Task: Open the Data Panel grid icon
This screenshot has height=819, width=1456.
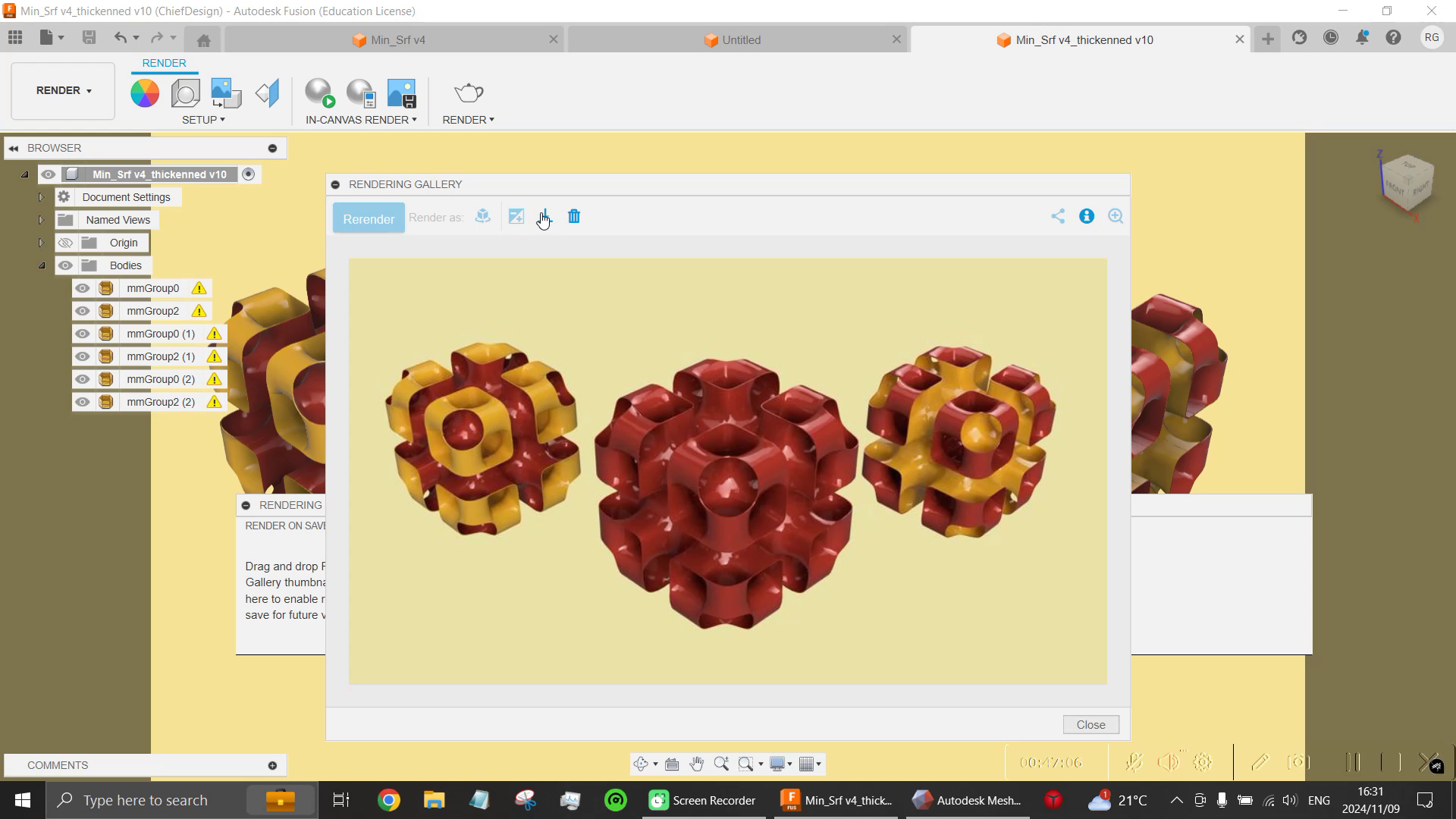Action: pyautogui.click(x=15, y=37)
